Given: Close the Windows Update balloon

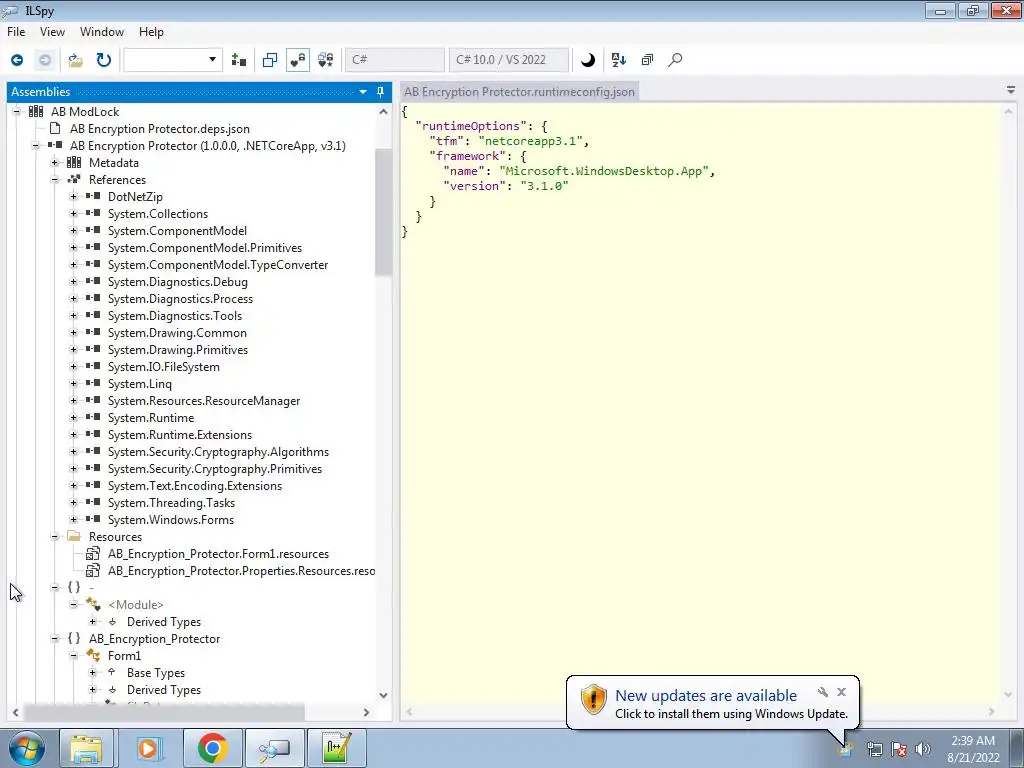Looking at the screenshot, I should (x=841, y=692).
